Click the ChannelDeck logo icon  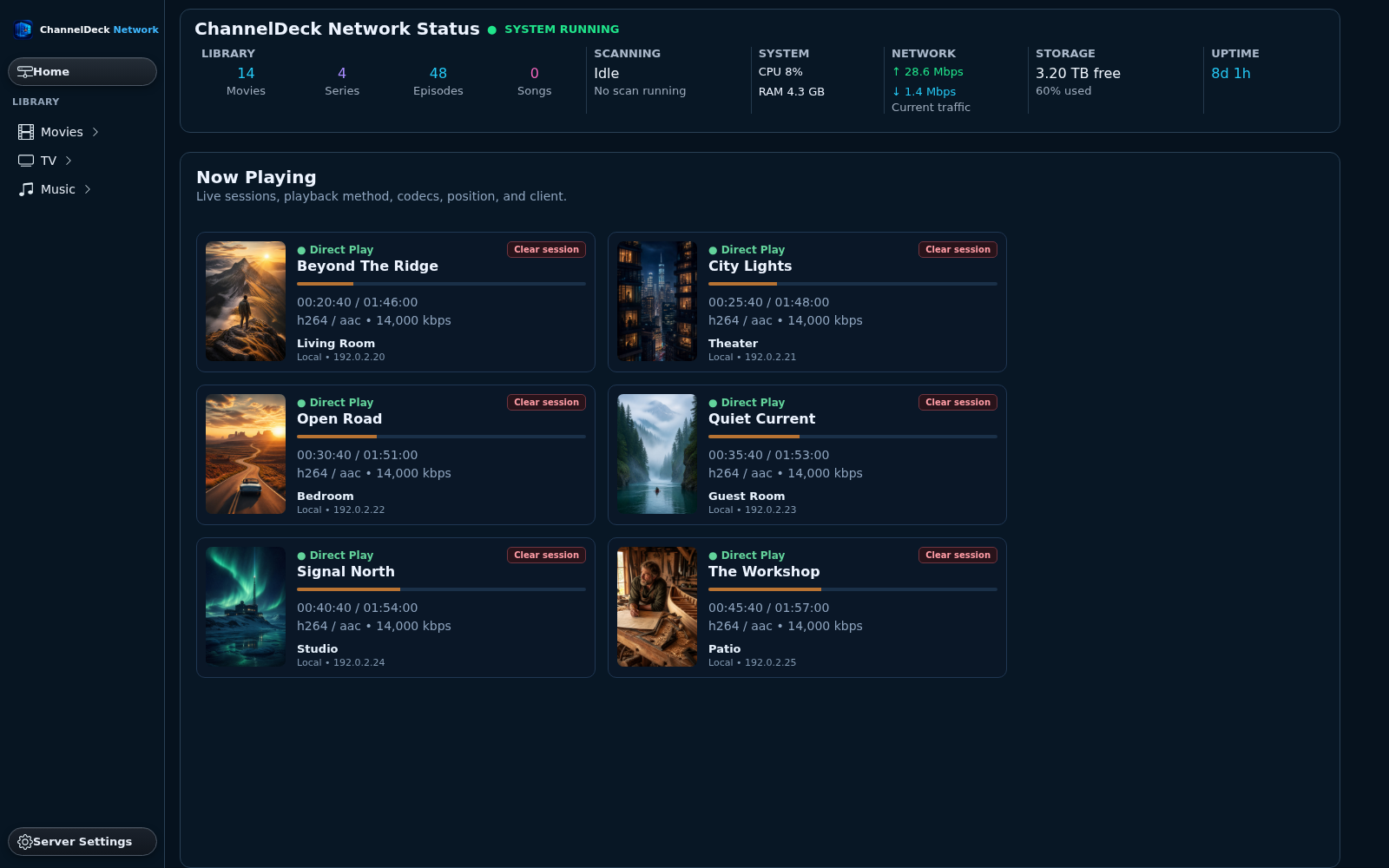coord(23,30)
